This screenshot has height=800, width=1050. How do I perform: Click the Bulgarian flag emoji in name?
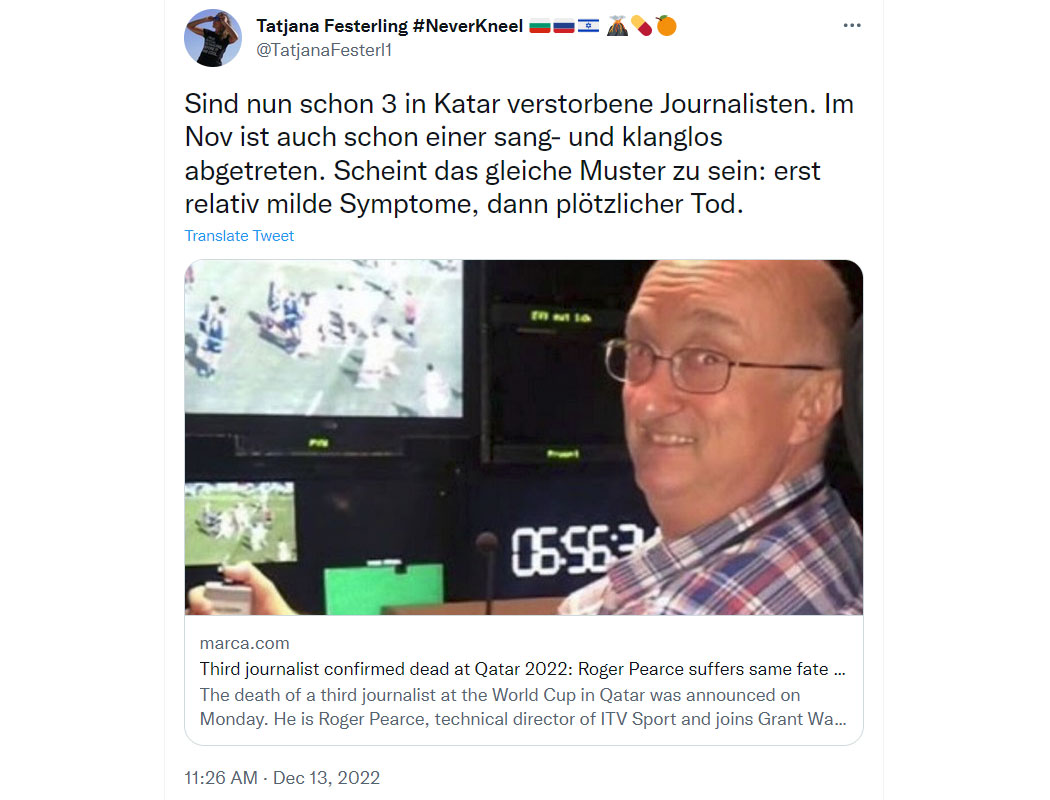[x=540, y=27]
